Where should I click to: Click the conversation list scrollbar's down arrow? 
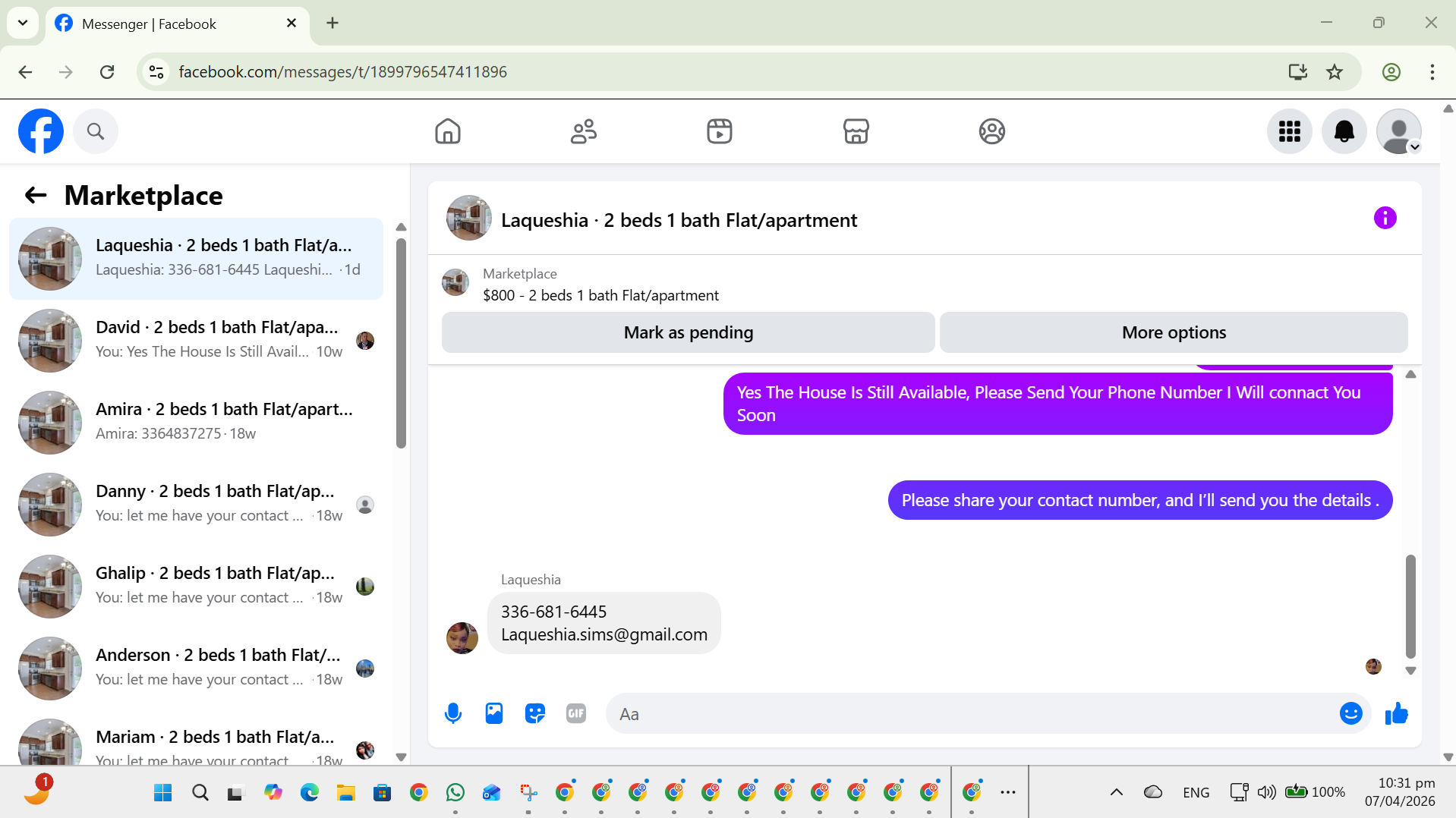click(x=402, y=757)
